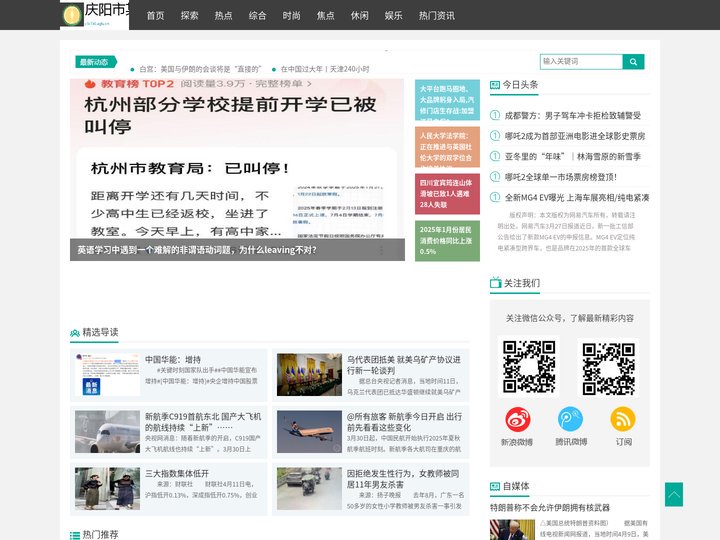Screen dimensions: 720x540
Task: Open article 特朗普称不会允许伊朗拥有核武器
Action: point(550,507)
